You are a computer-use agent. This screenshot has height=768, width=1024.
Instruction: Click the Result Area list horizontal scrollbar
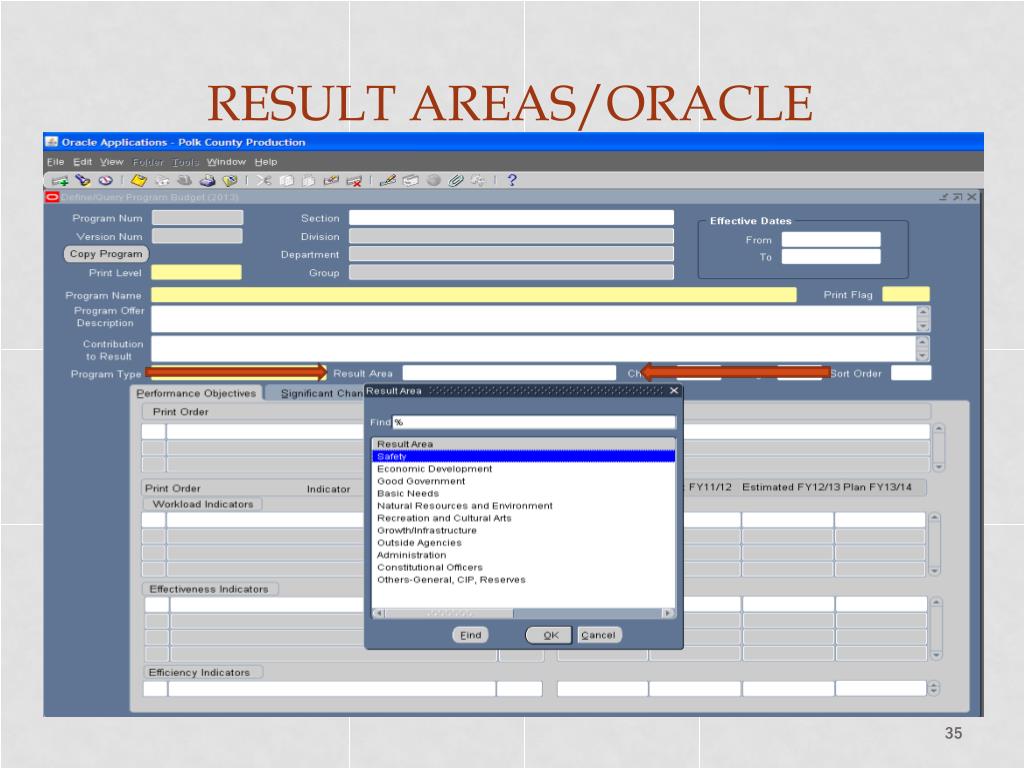click(524, 613)
